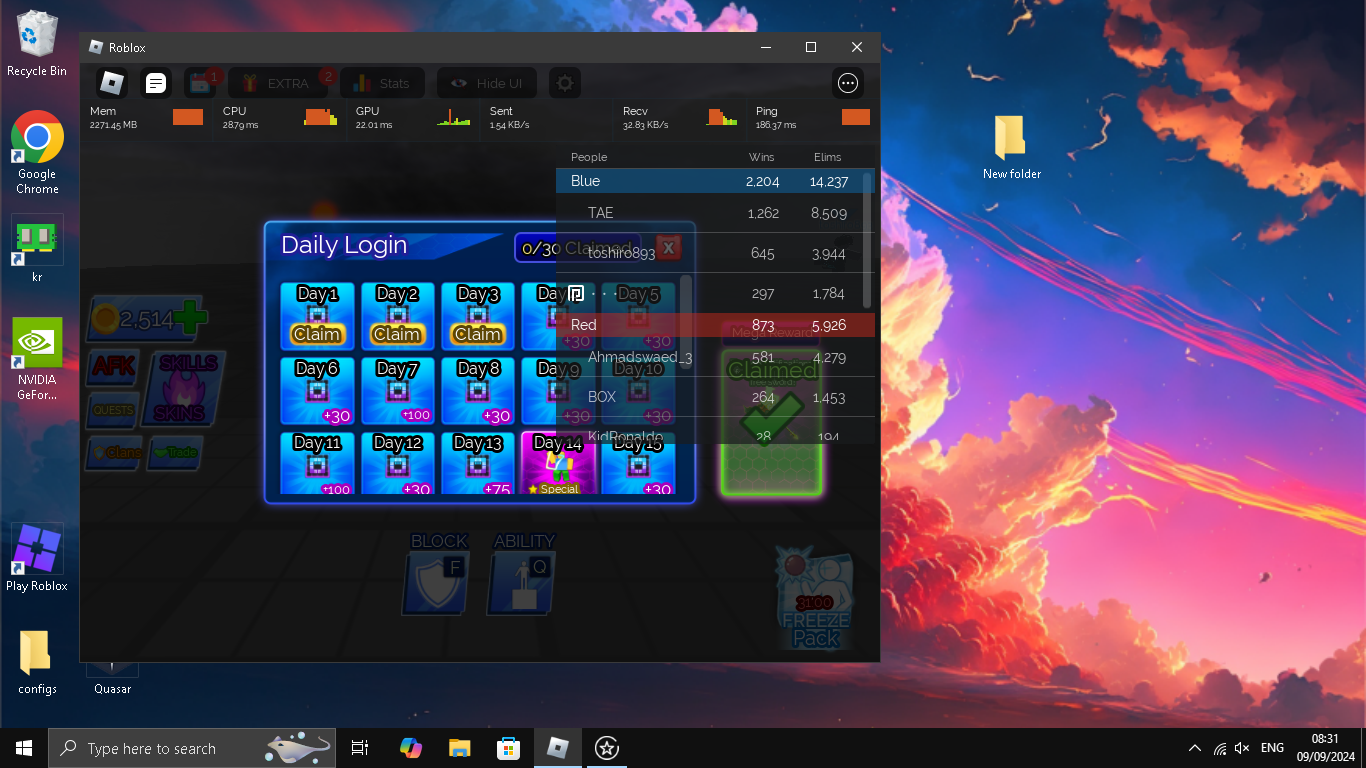Select the Day 15 reward tile
The image size is (1366, 768).
[x=638, y=463]
